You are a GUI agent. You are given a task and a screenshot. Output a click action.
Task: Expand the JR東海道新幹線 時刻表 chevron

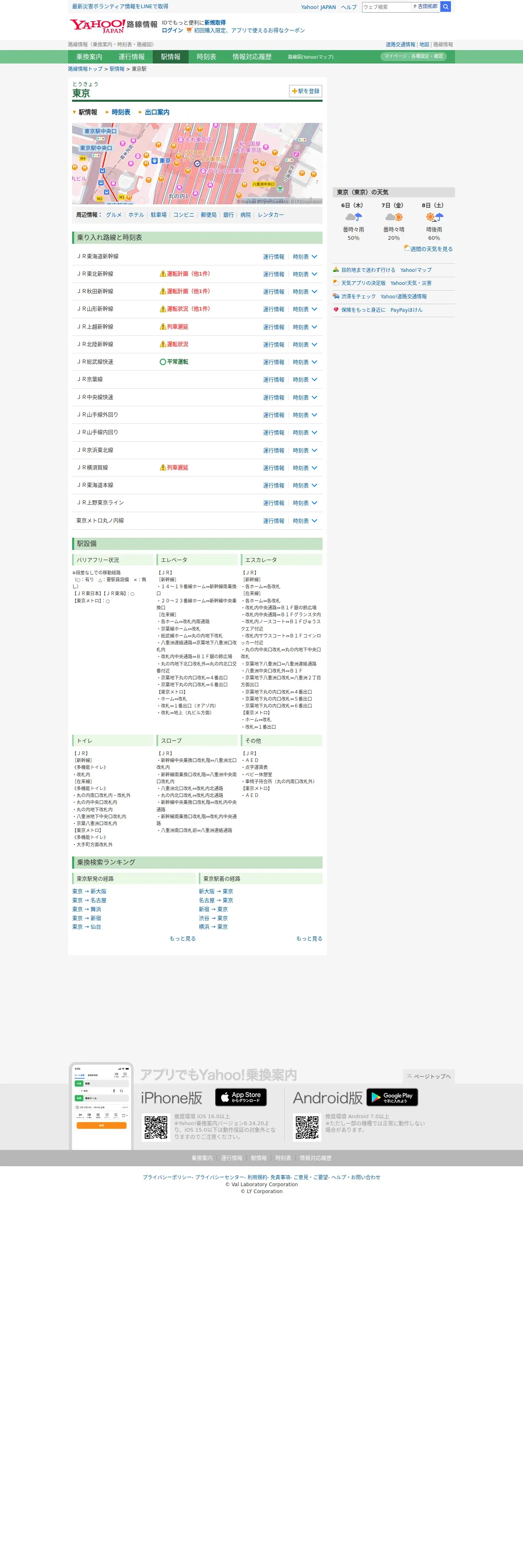tap(315, 256)
